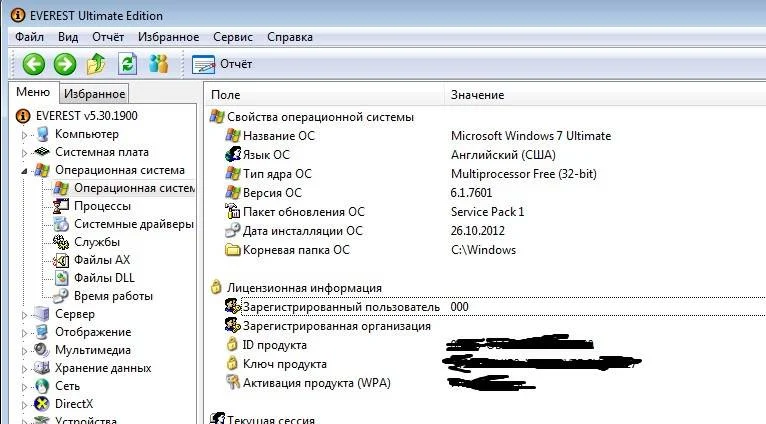Click the Файлы DLL icon
This screenshot has height=424, width=766.
point(61,278)
